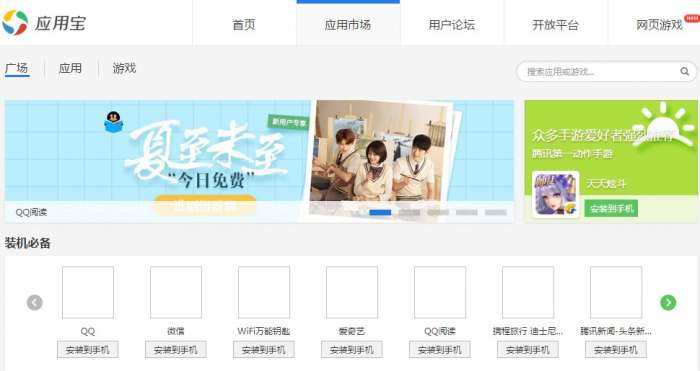Open the 爱奇艺 app icon
The width and height of the screenshot is (700, 371).
(x=352, y=292)
